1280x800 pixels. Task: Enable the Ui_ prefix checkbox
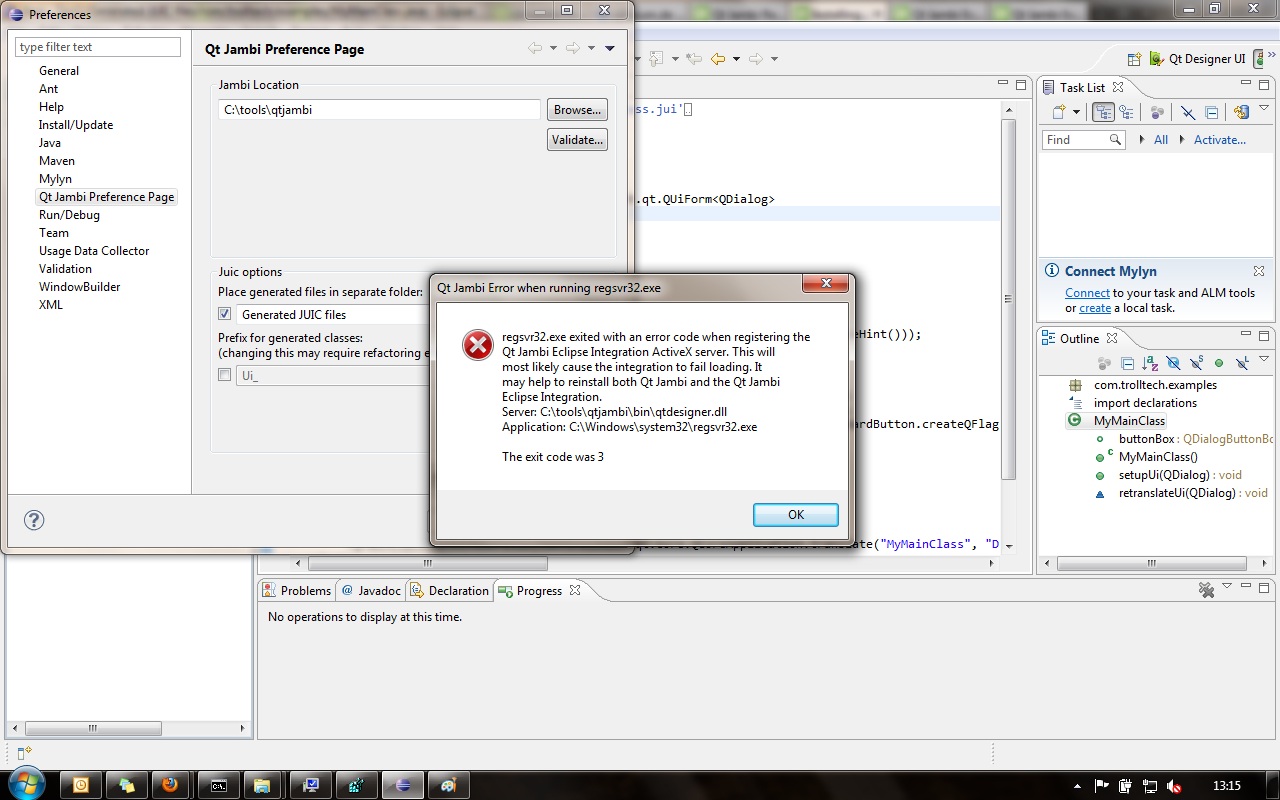click(224, 375)
